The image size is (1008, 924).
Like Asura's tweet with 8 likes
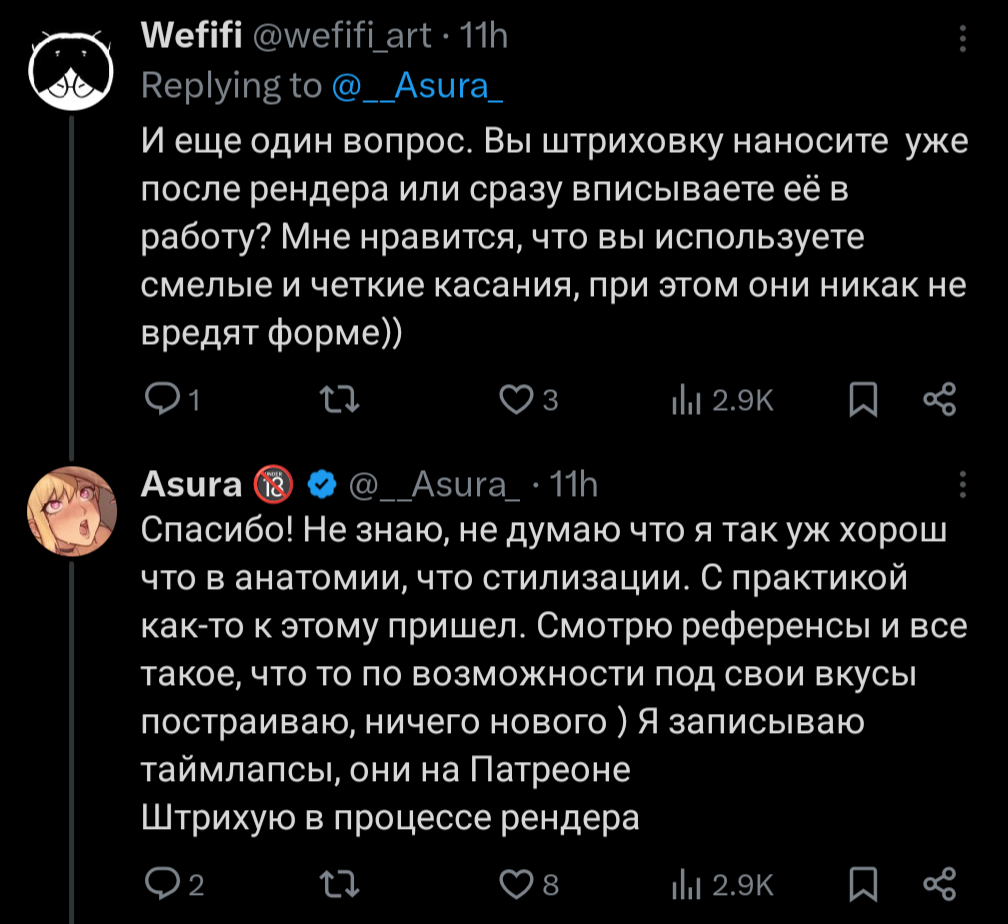point(514,883)
